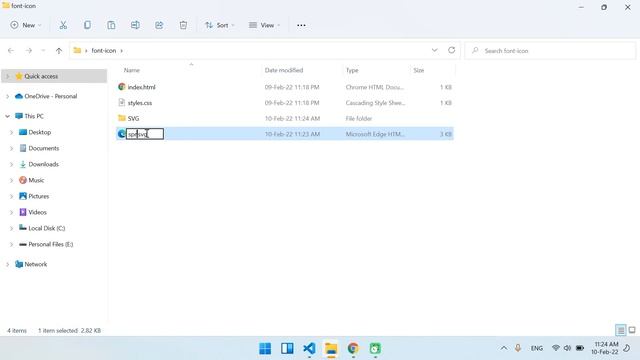Image resolution: width=640 pixels, height=360 pixels.
Task: Open Pictures in the sidebar
Action: point(38,196)
